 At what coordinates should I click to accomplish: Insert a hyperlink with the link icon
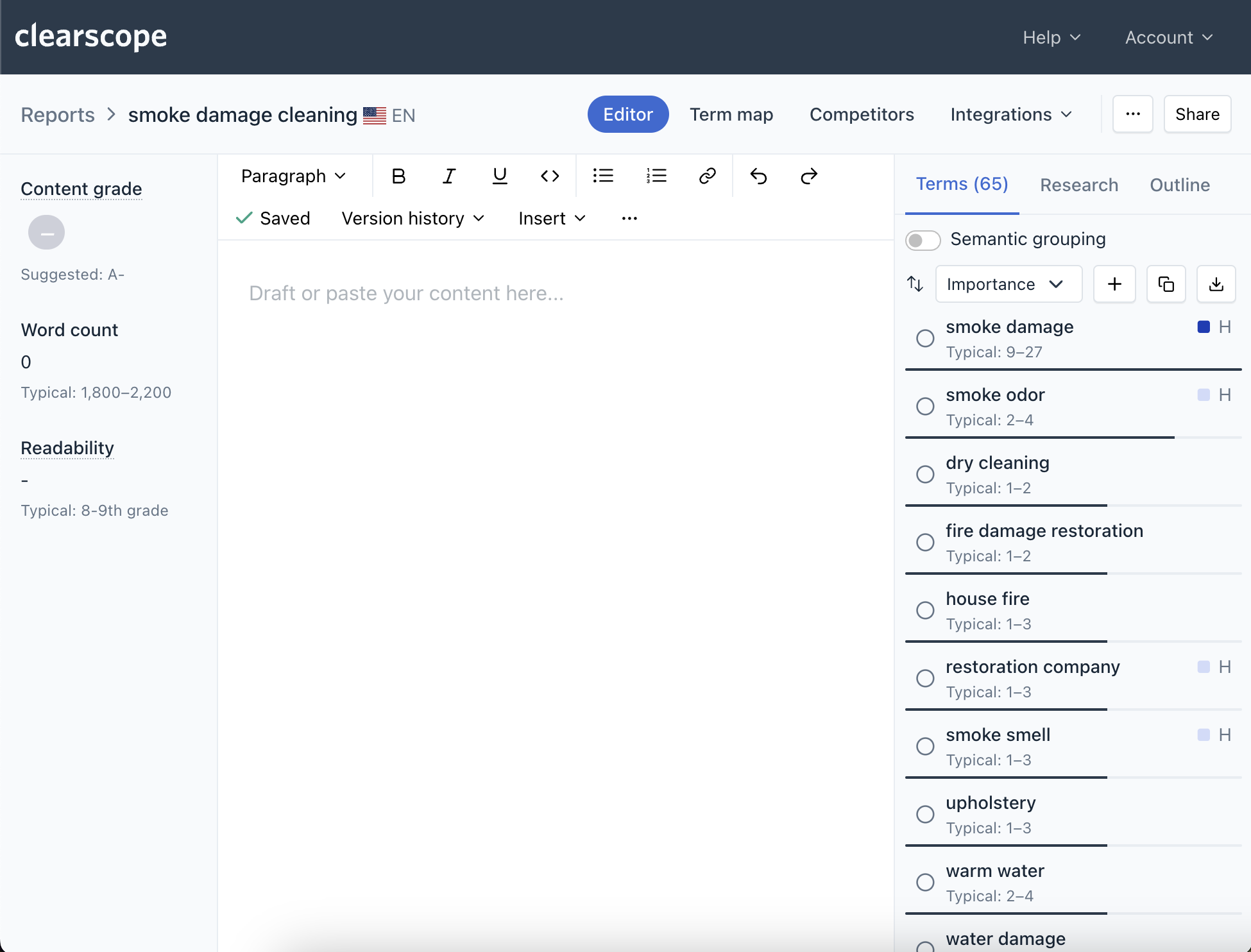tap(707, 176)
